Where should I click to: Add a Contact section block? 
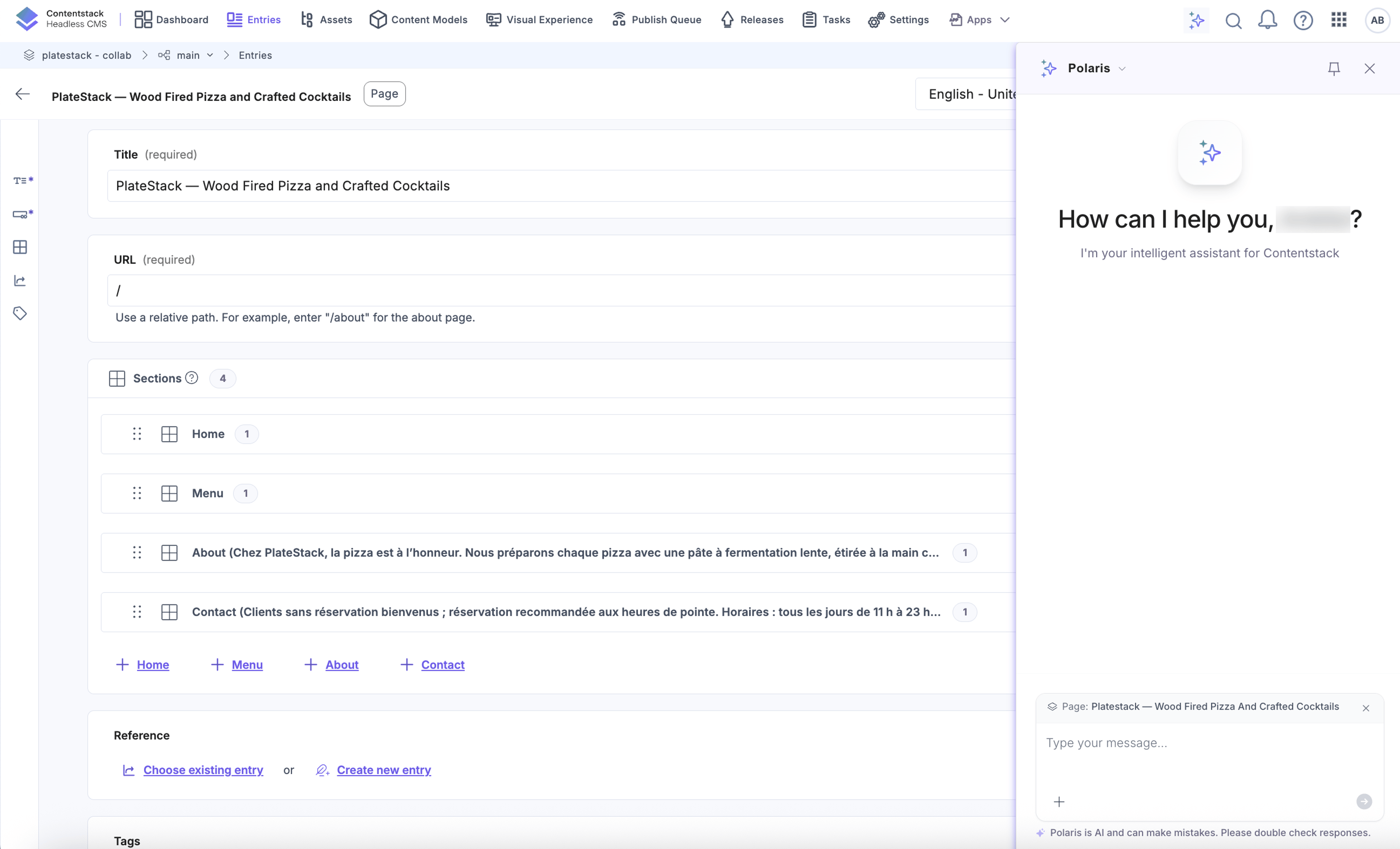point(432,664)
